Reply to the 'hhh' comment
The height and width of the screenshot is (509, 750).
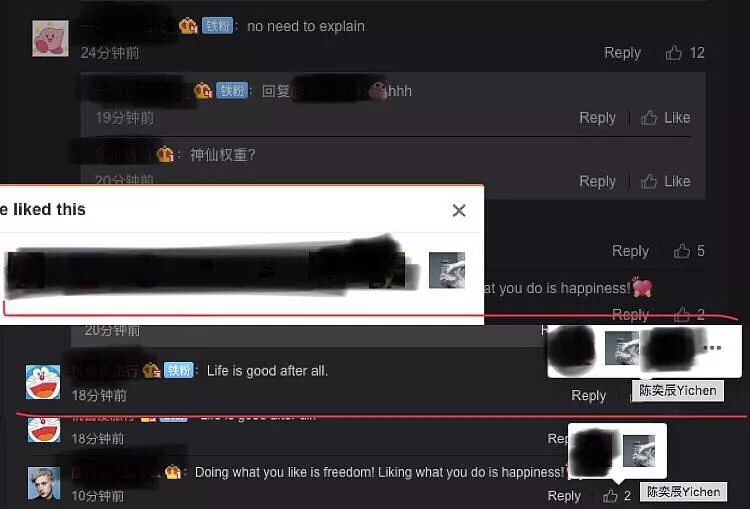tap(597, 118)
